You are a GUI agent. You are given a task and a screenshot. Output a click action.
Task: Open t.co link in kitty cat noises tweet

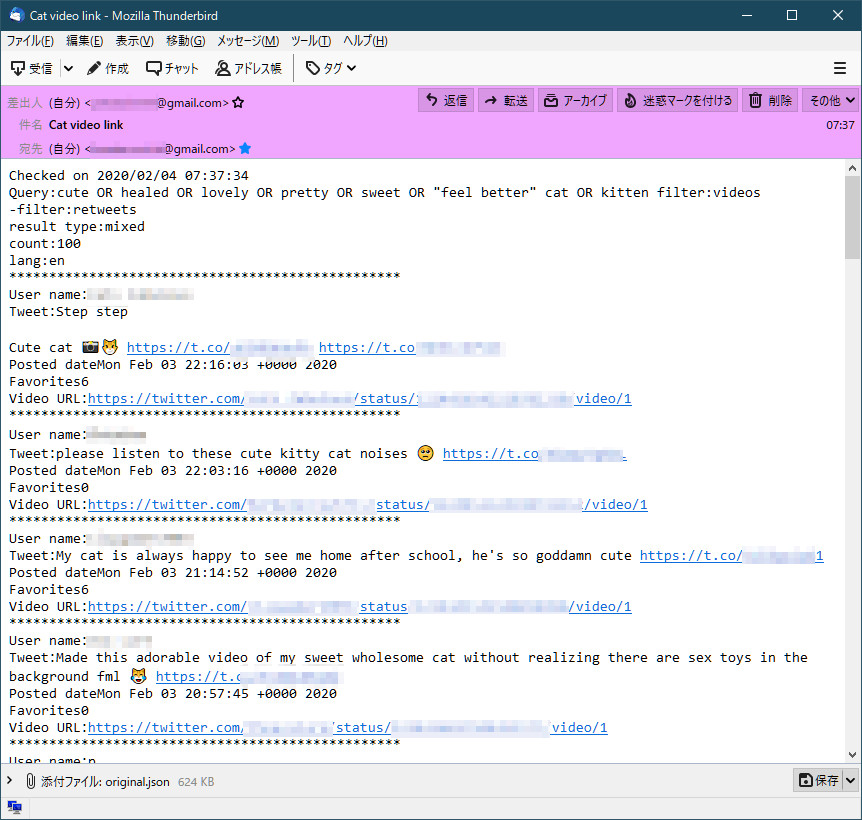tap(534, 453)
